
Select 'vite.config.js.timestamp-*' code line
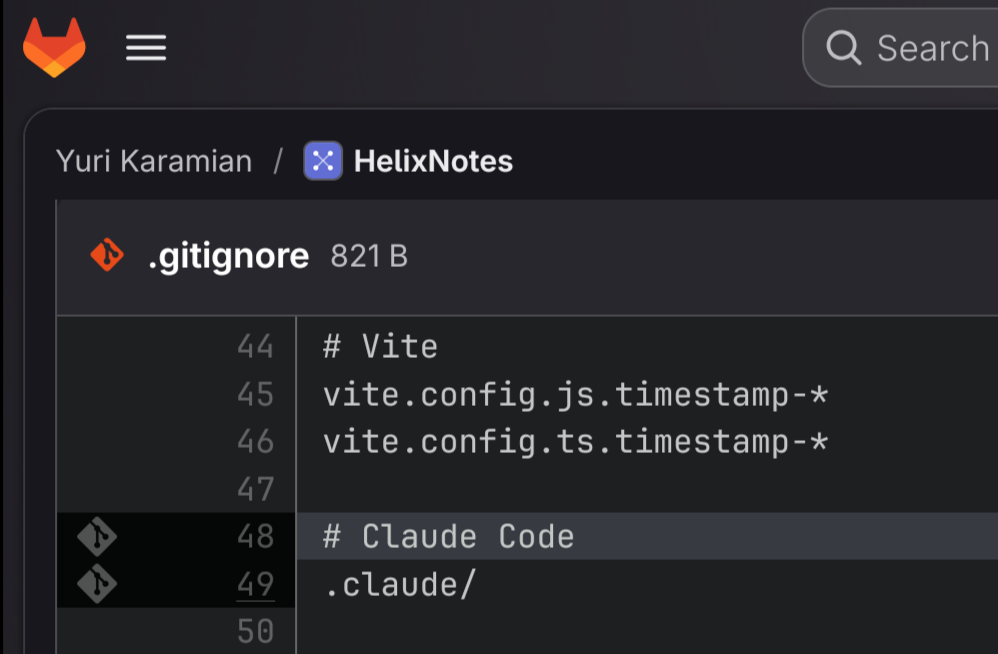tap(575, 394)
